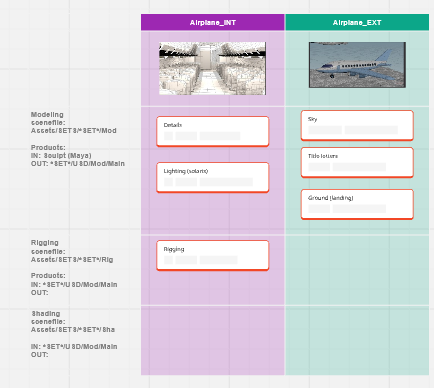This screenshot has width=434, height=388.
Task: Open the Lighting (solaris) task card
Action: 213,177
